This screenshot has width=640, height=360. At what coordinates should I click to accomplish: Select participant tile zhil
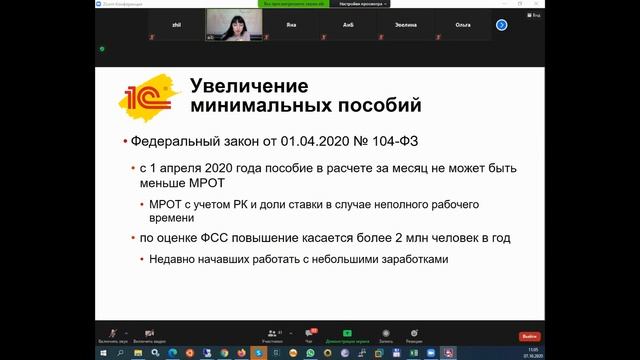pos(176,25)
